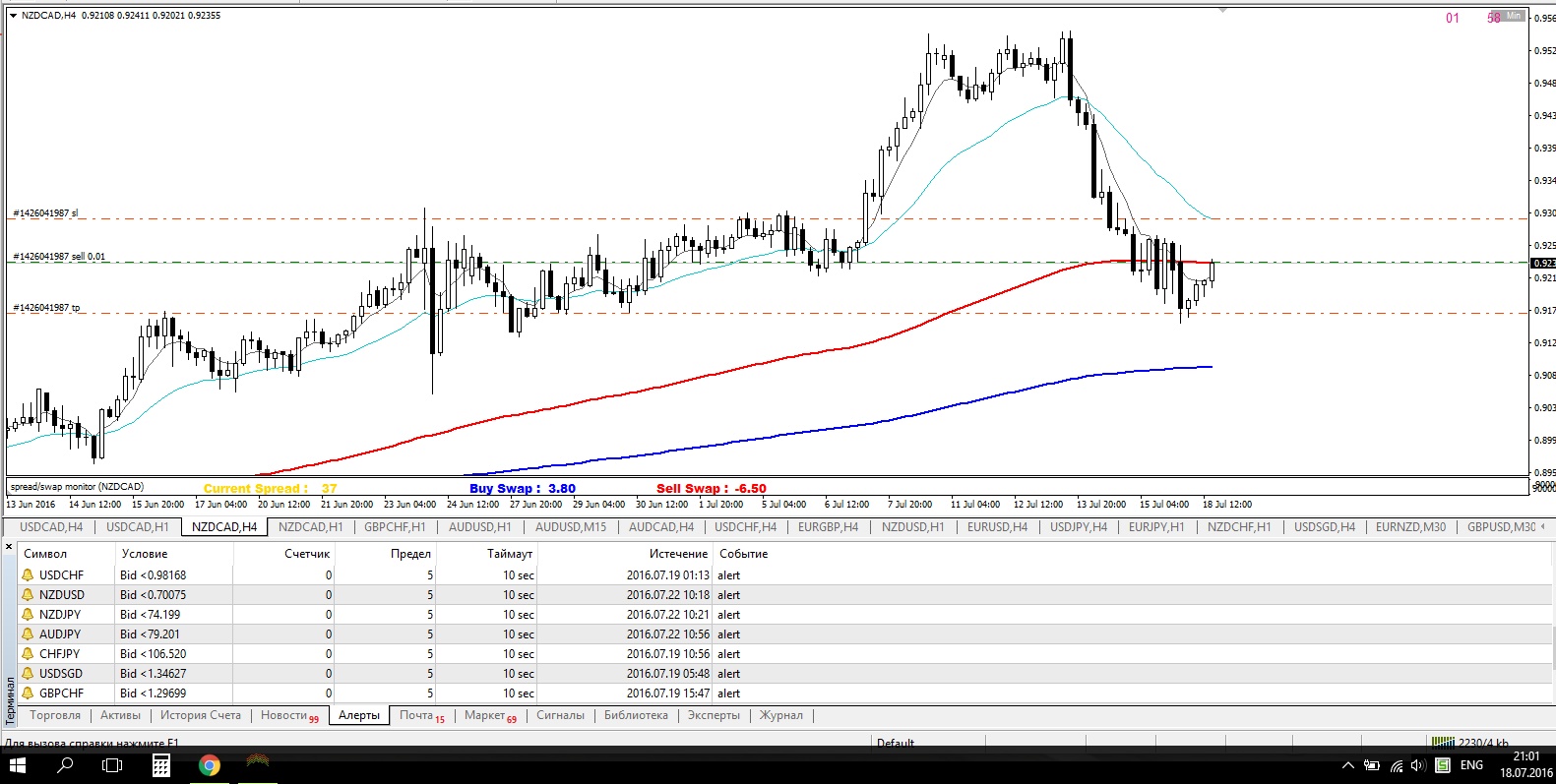Open the Маркет terminal tab
This screenshot has width=1556, height=784.
[490, 716]
